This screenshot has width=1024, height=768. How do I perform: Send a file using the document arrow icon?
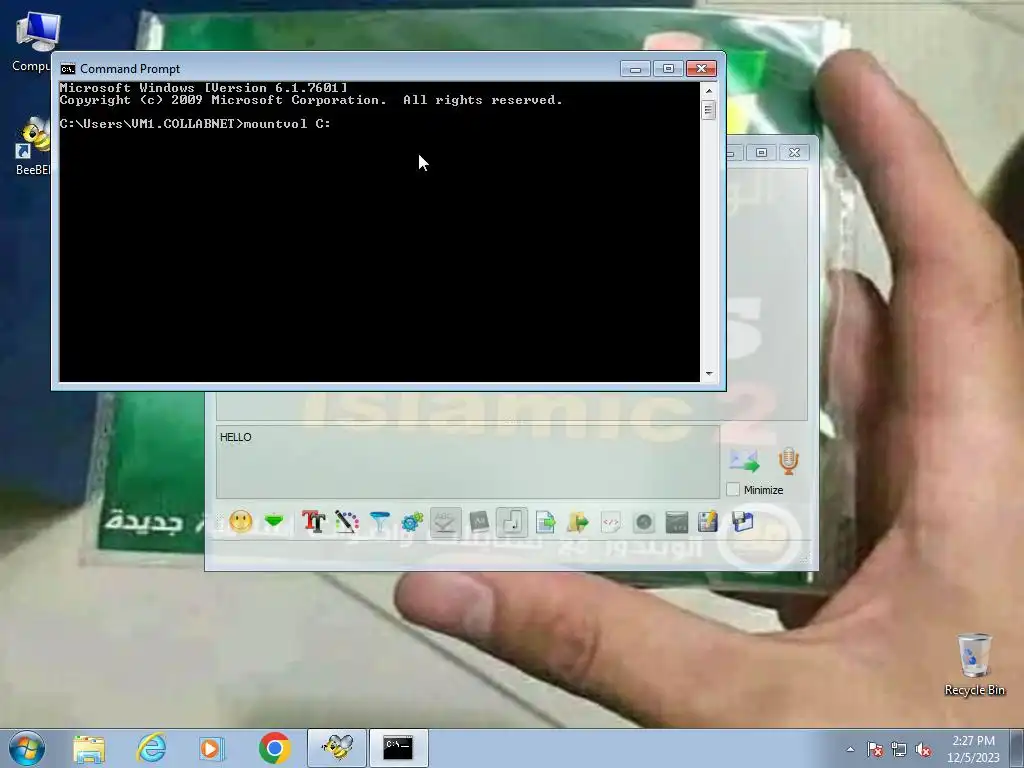[x=545, y=521]
